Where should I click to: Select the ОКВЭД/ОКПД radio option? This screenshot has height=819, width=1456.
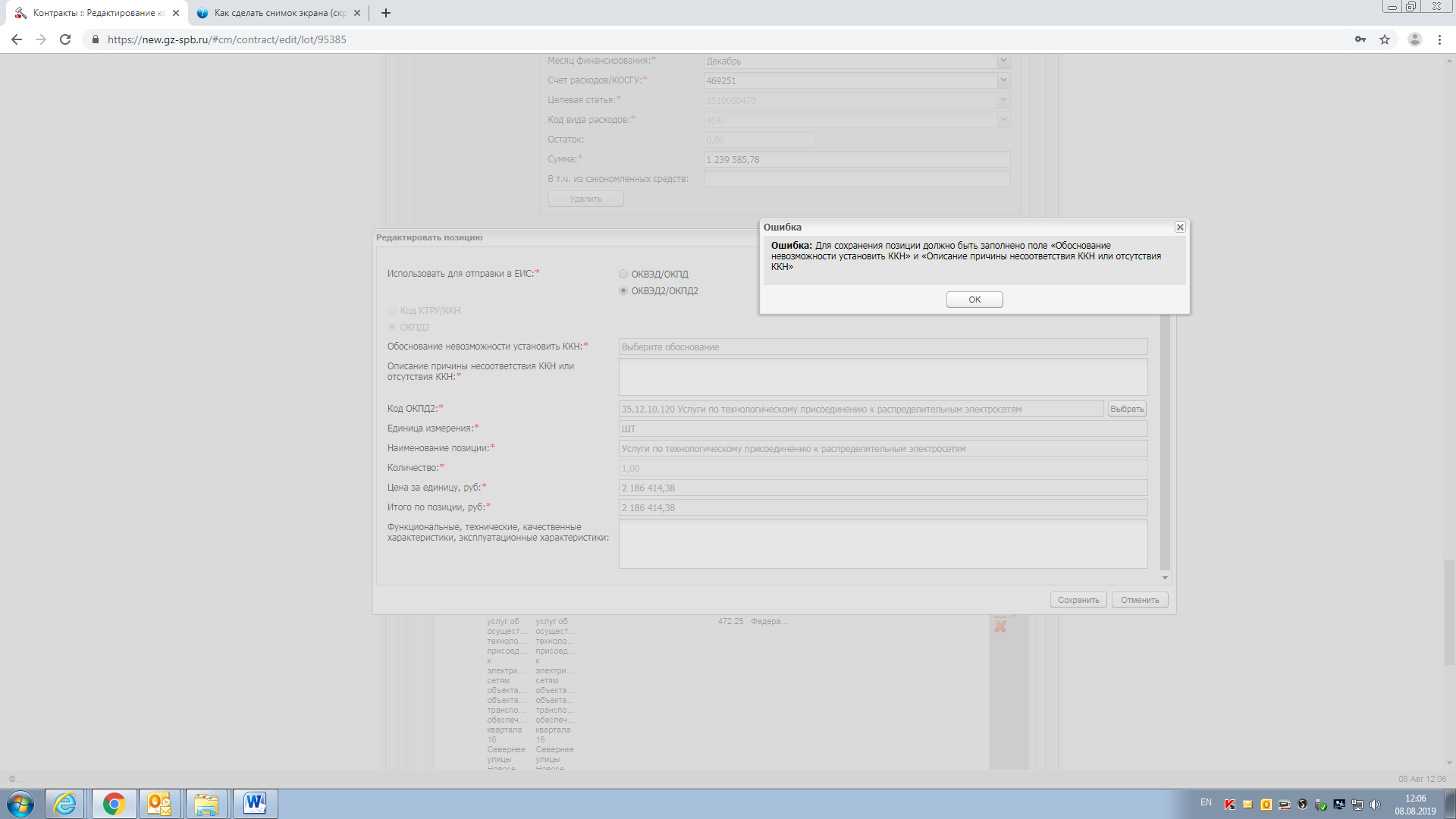(623, 275)
